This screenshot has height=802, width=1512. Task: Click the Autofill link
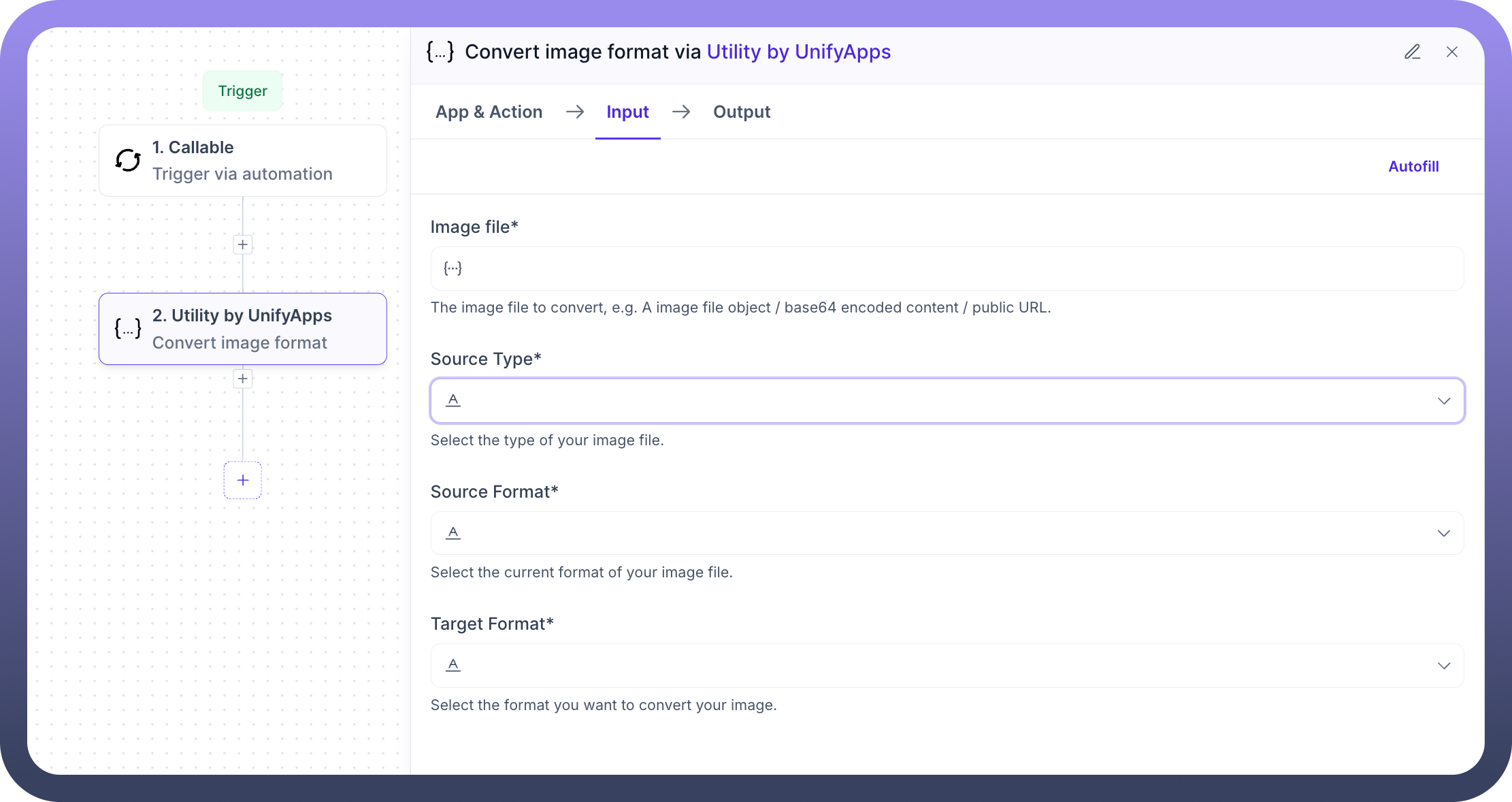[x=1413, y=166]
